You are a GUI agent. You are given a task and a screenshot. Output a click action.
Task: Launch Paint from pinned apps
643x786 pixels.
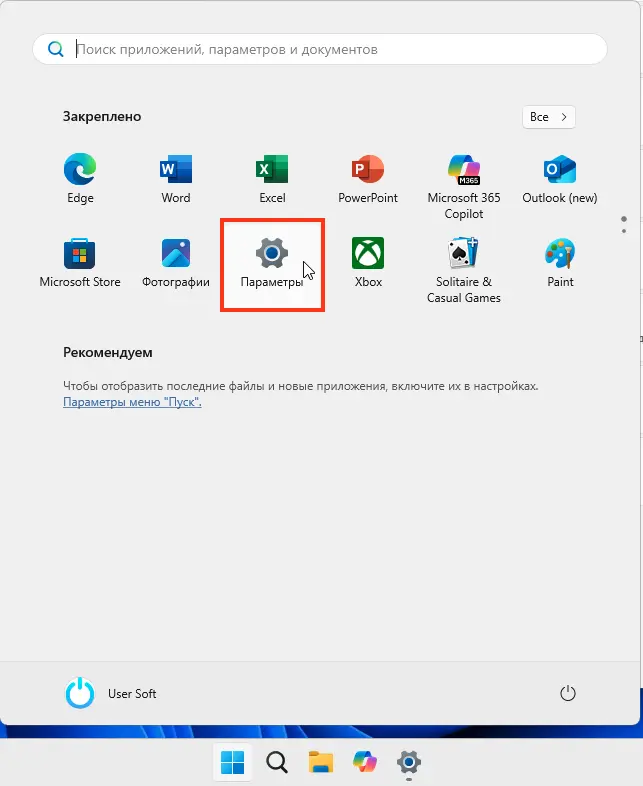(560, 263)
